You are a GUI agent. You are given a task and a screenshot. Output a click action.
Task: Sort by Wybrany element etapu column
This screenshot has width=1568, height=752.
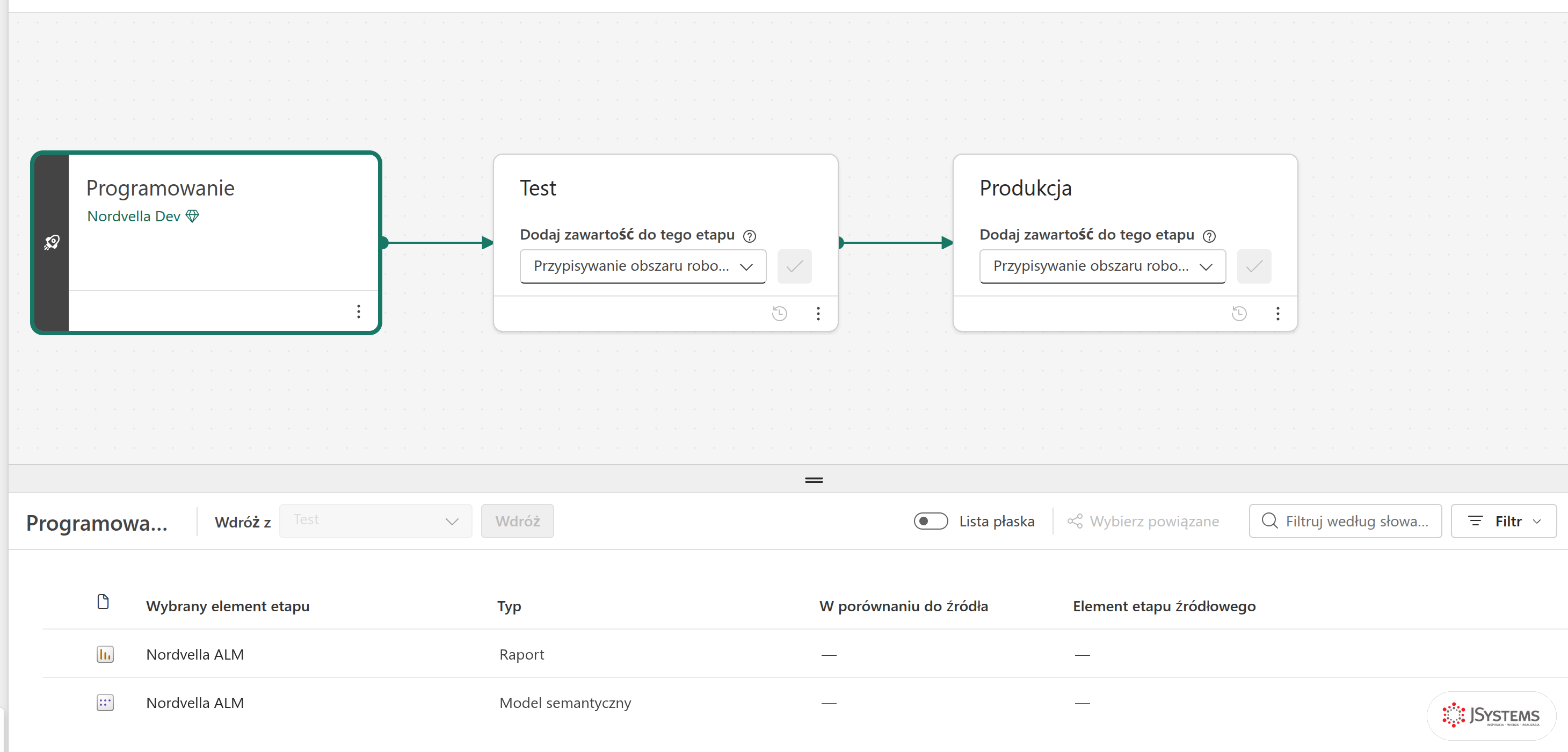tap(228, 606)
